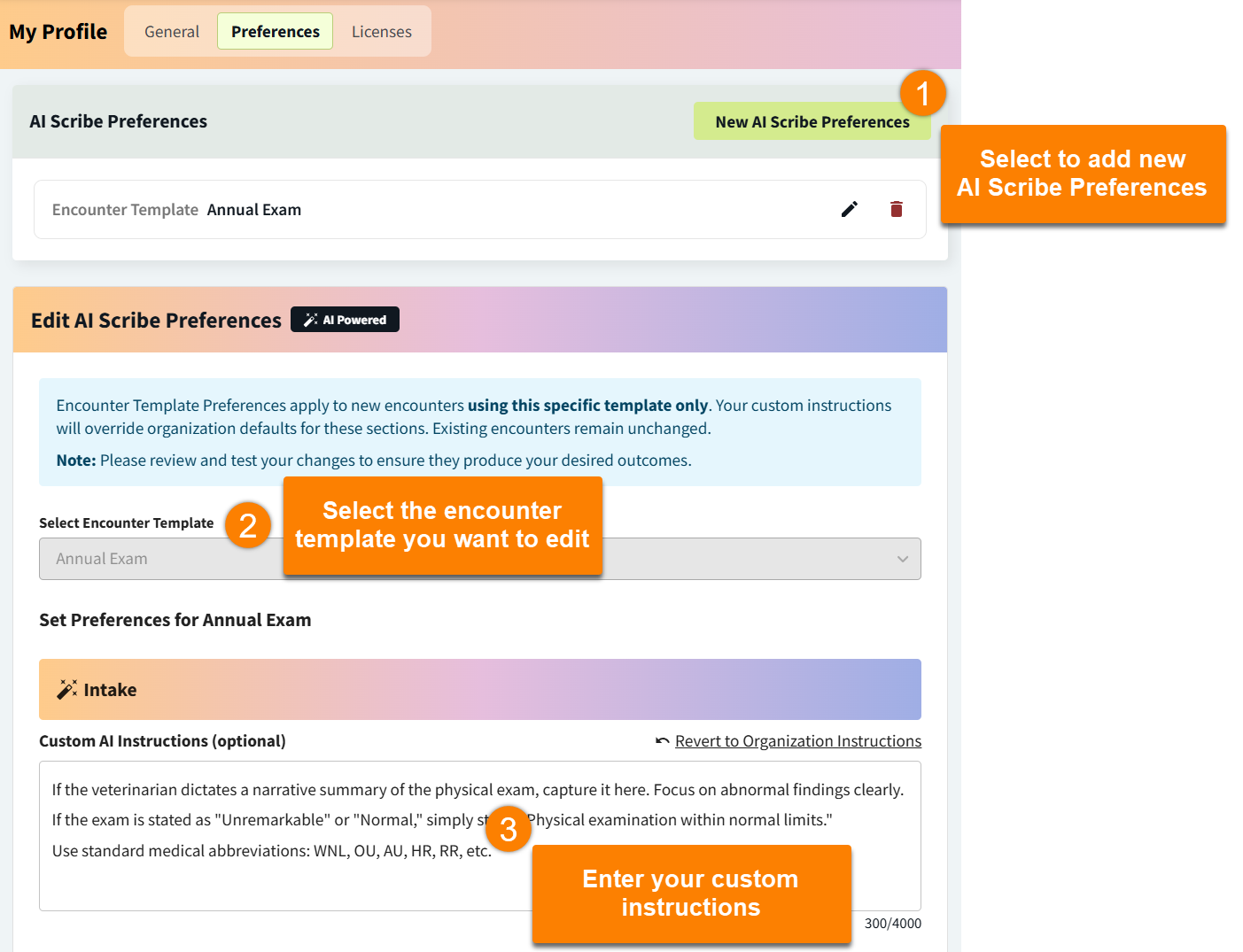Click the My Profile heading

(58, 32)
